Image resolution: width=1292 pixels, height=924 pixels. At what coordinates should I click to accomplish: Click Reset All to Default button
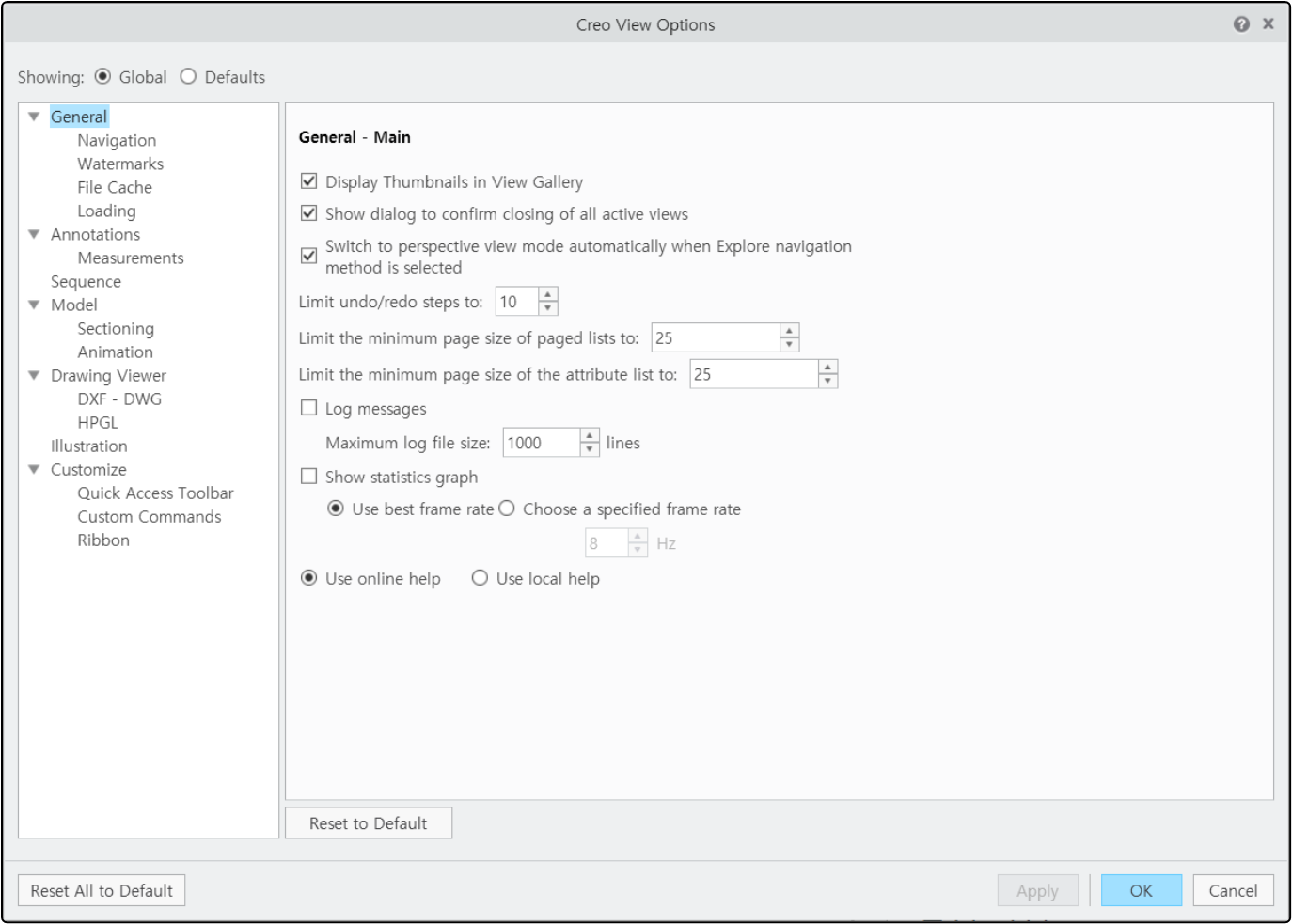102,890
